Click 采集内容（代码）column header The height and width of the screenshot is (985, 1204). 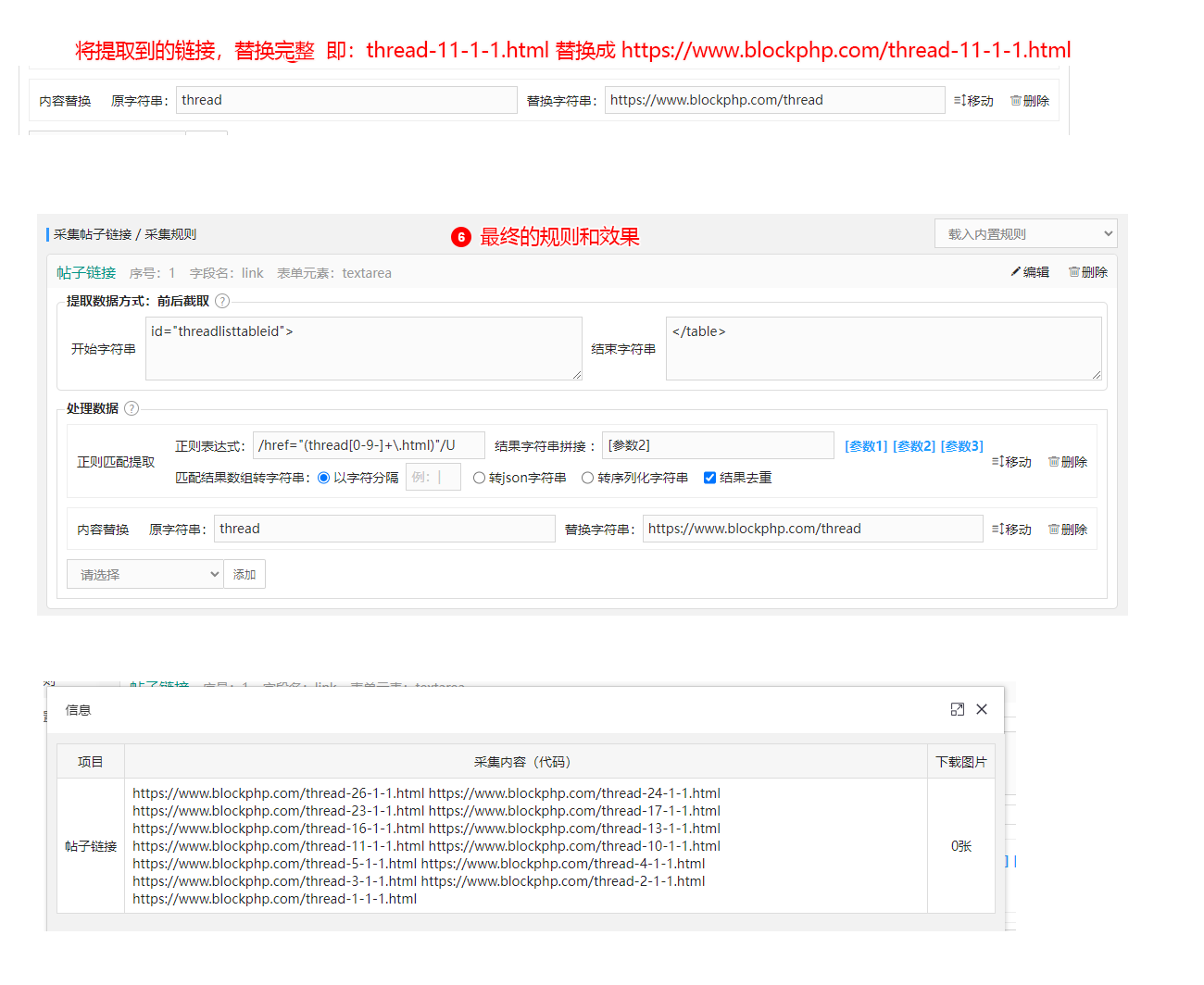point(526,762)
